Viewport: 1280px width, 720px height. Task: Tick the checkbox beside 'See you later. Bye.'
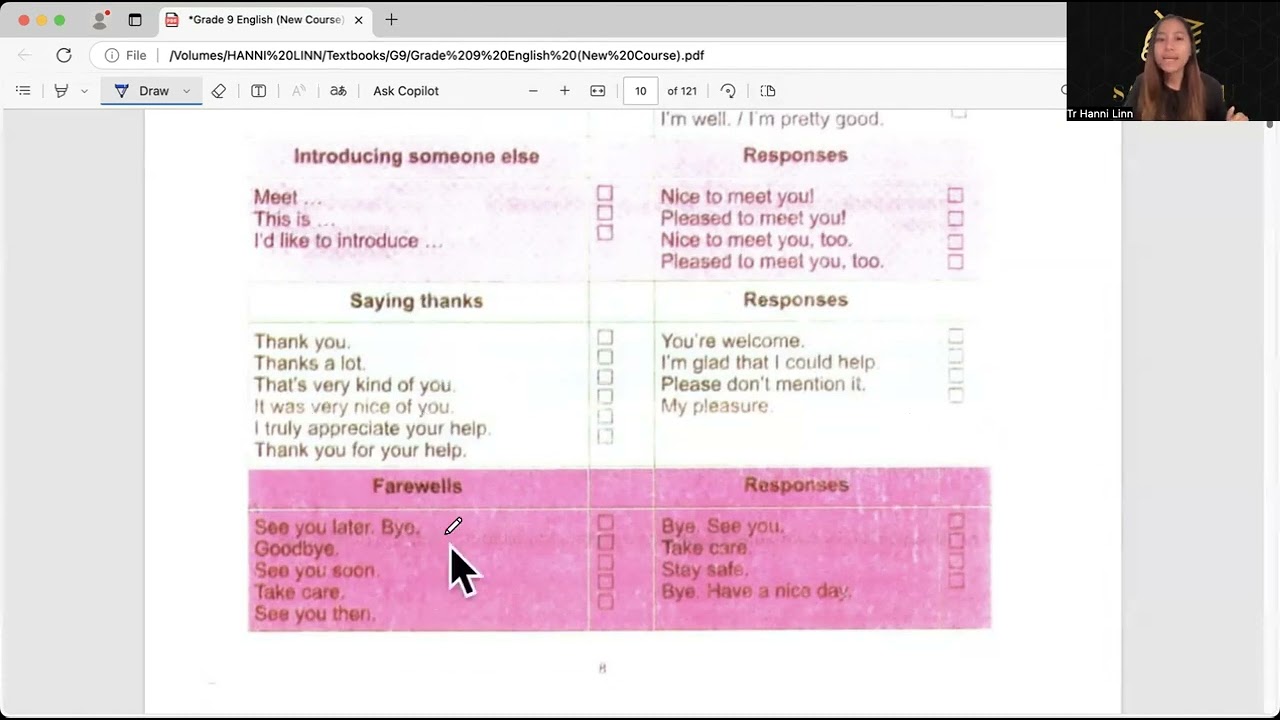tap(605, 523)
